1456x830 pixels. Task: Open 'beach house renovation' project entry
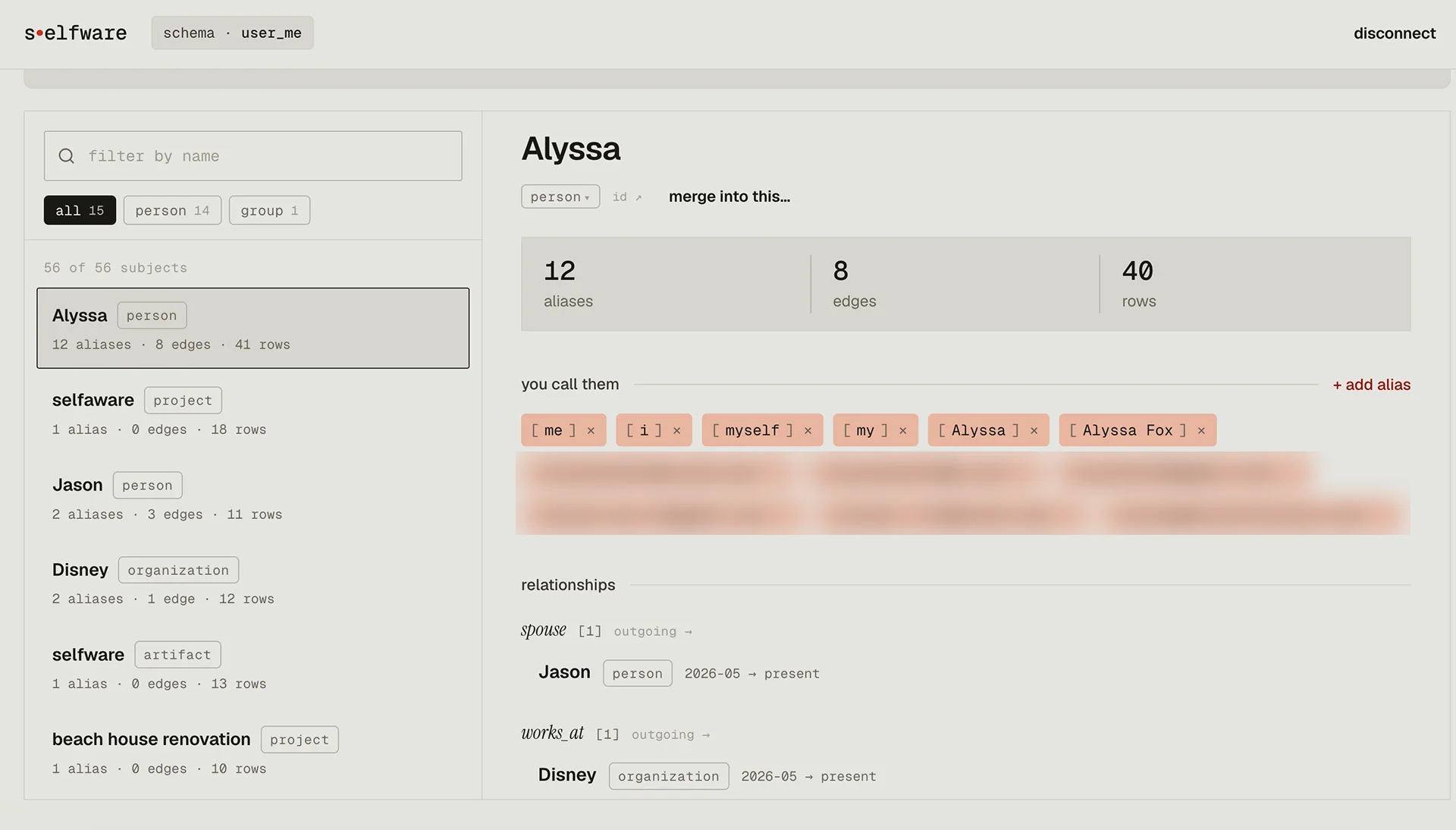253,753
